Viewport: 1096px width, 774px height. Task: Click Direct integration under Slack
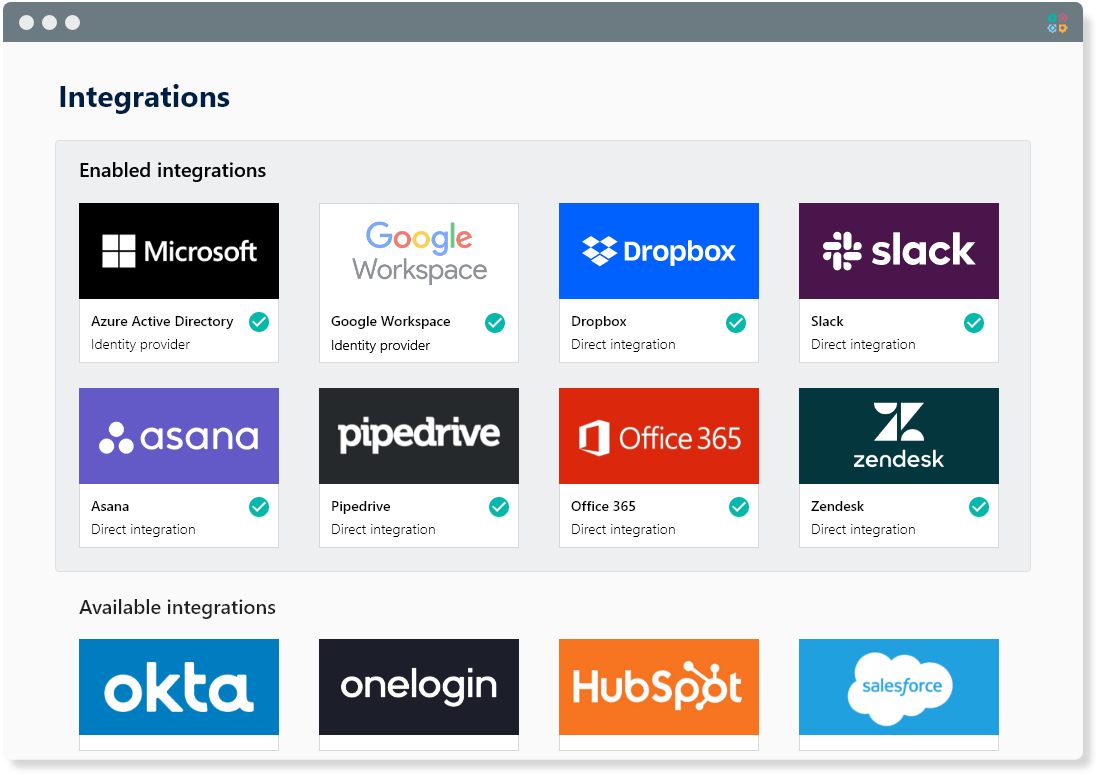tap(863, 344)
